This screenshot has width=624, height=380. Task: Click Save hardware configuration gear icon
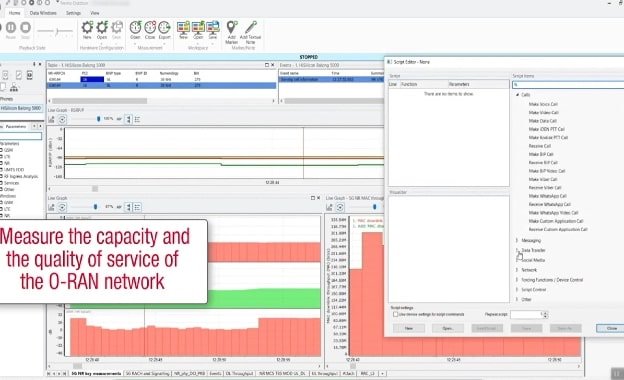(117, 27)
